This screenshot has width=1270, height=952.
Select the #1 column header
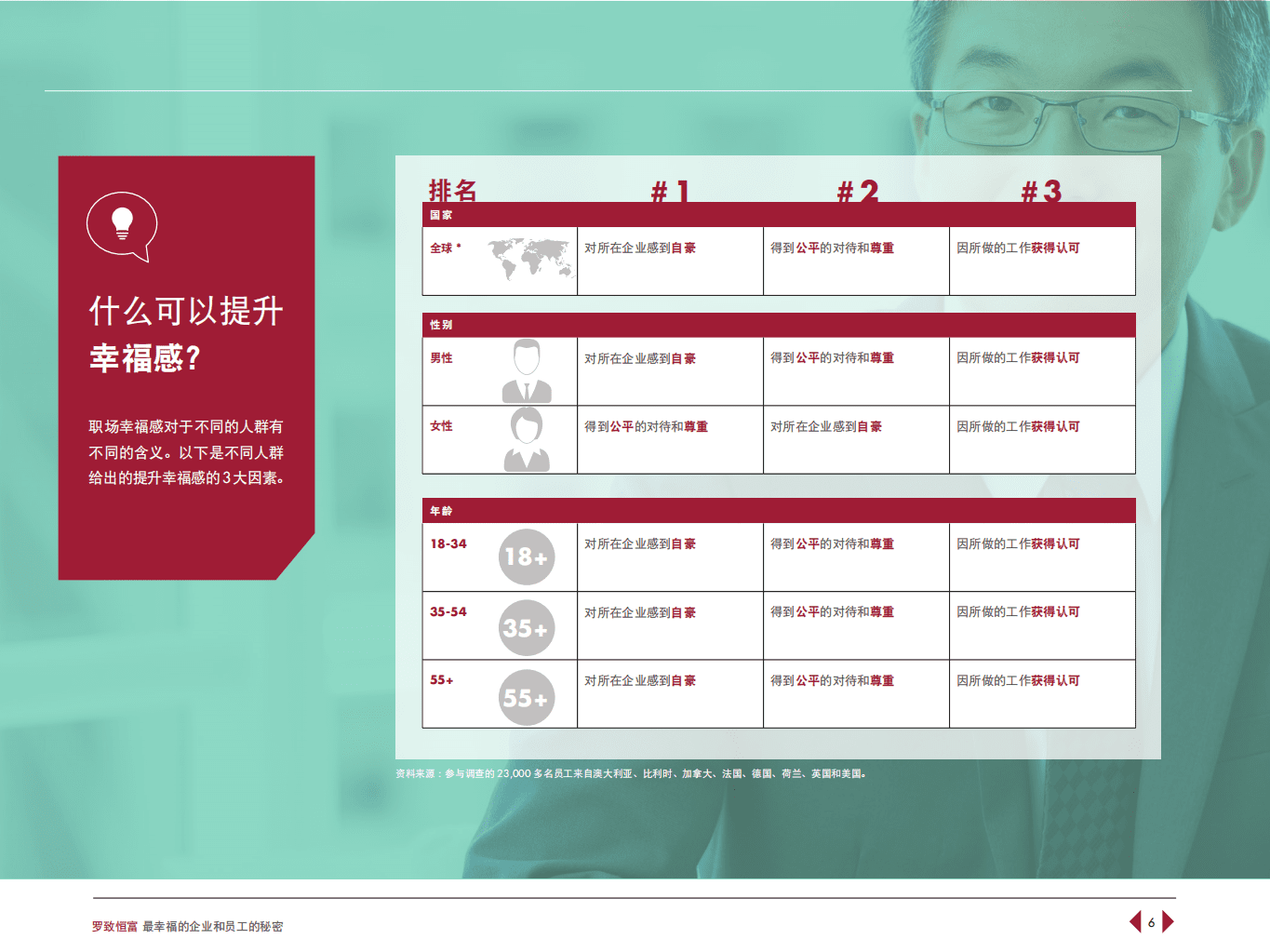(x=669, y=191)
